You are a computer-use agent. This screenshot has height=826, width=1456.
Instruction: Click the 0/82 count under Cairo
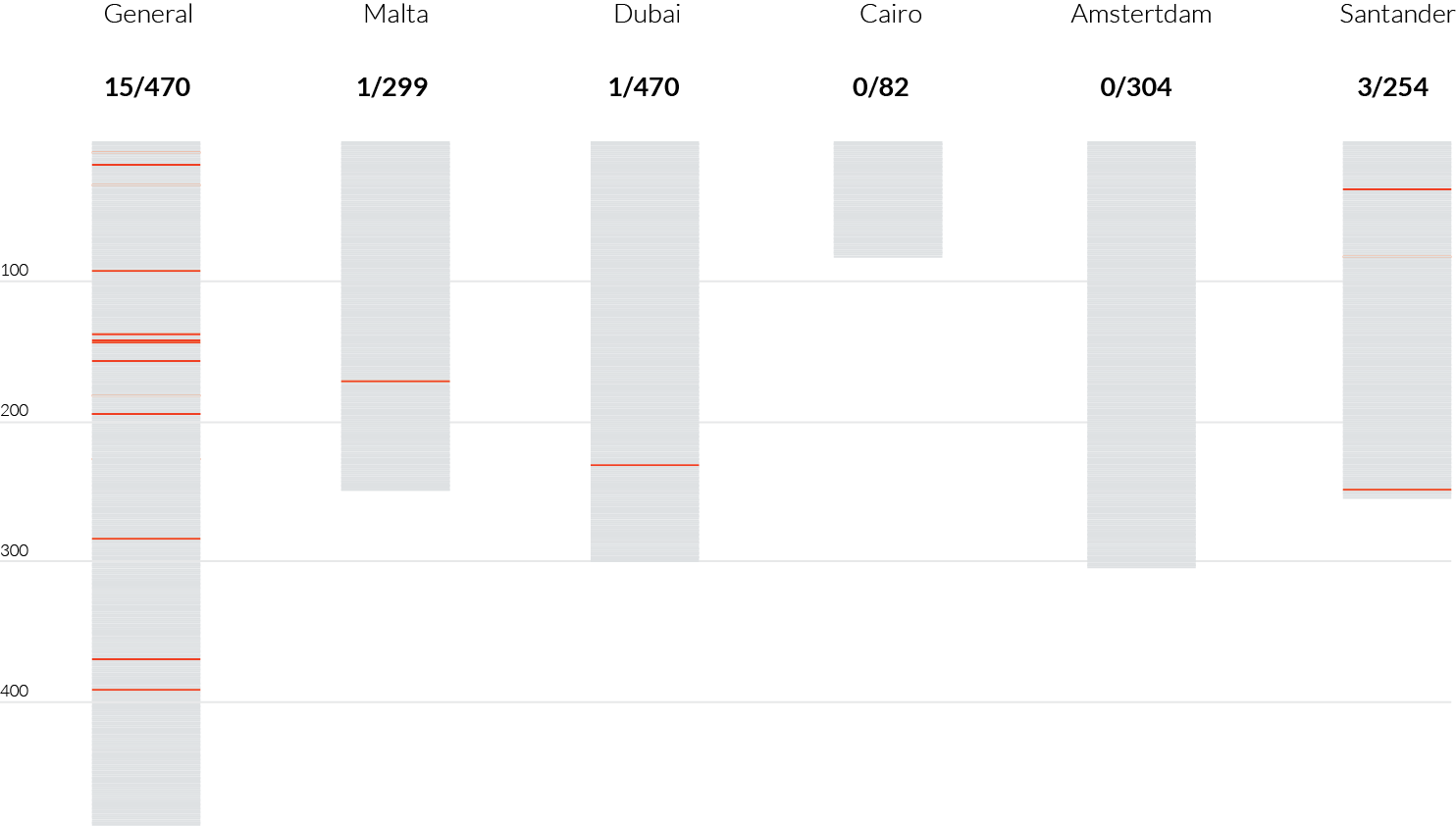coord(881,87)
